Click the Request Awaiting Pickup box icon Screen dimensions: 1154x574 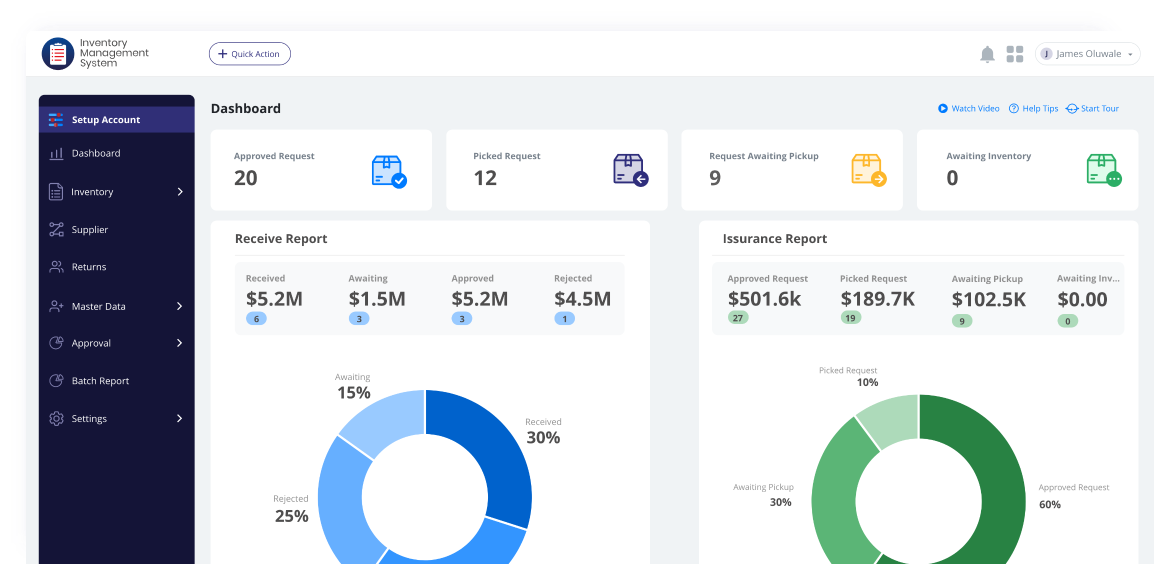[868, 171]
